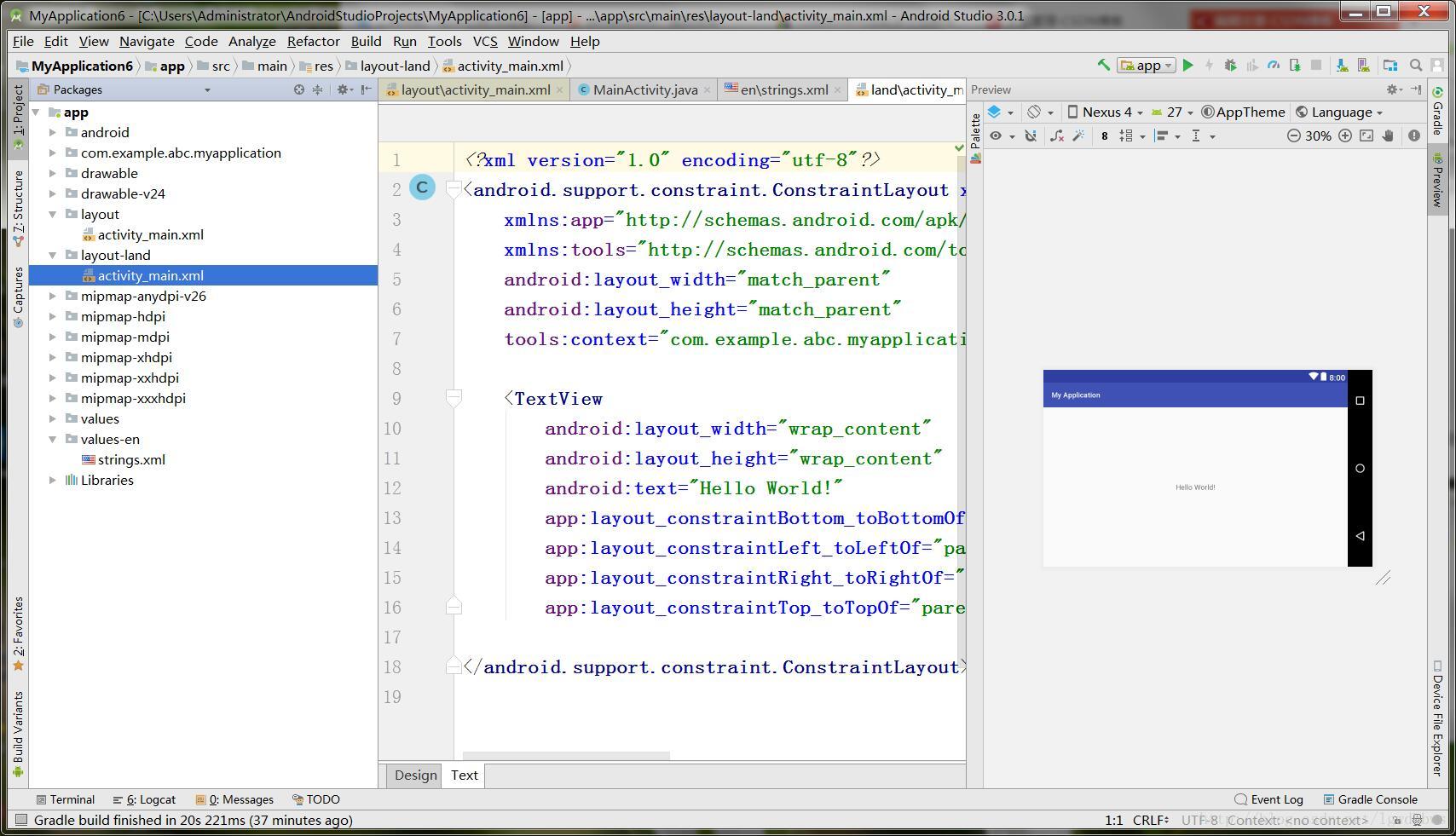
Task: Toggle the Build Variants side panel
Action: pyautogui.click(x=18, y=735)
